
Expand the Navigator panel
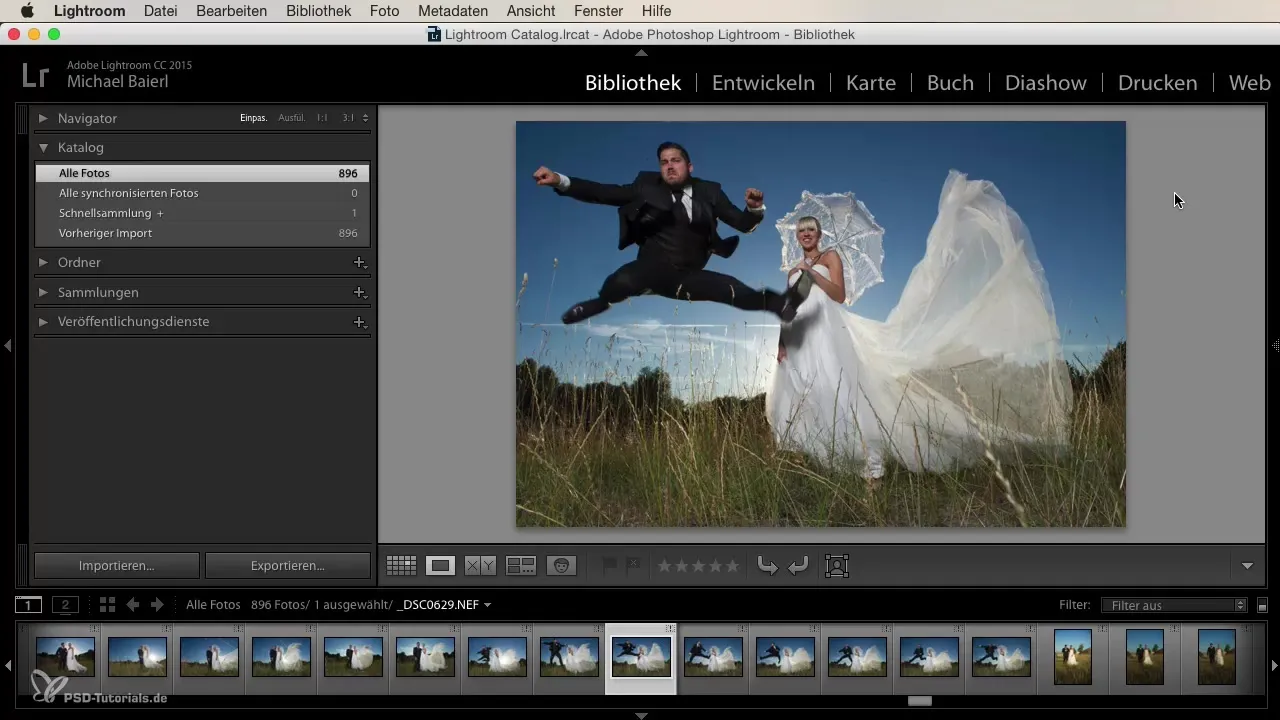click(x=43, y=118)
